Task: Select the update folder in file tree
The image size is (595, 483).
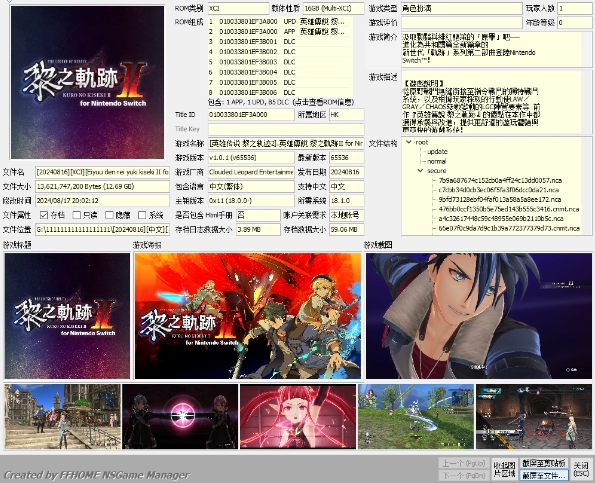Action: click(x=437, y=152)
